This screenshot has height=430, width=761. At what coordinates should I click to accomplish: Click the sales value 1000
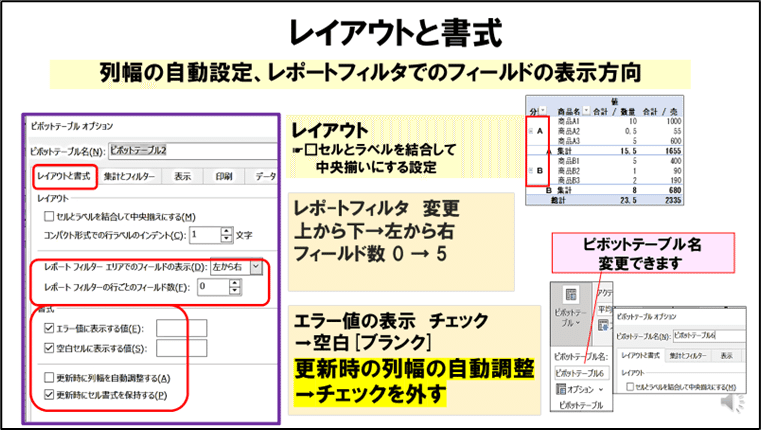pyautogui.click(x=674, y=121)
